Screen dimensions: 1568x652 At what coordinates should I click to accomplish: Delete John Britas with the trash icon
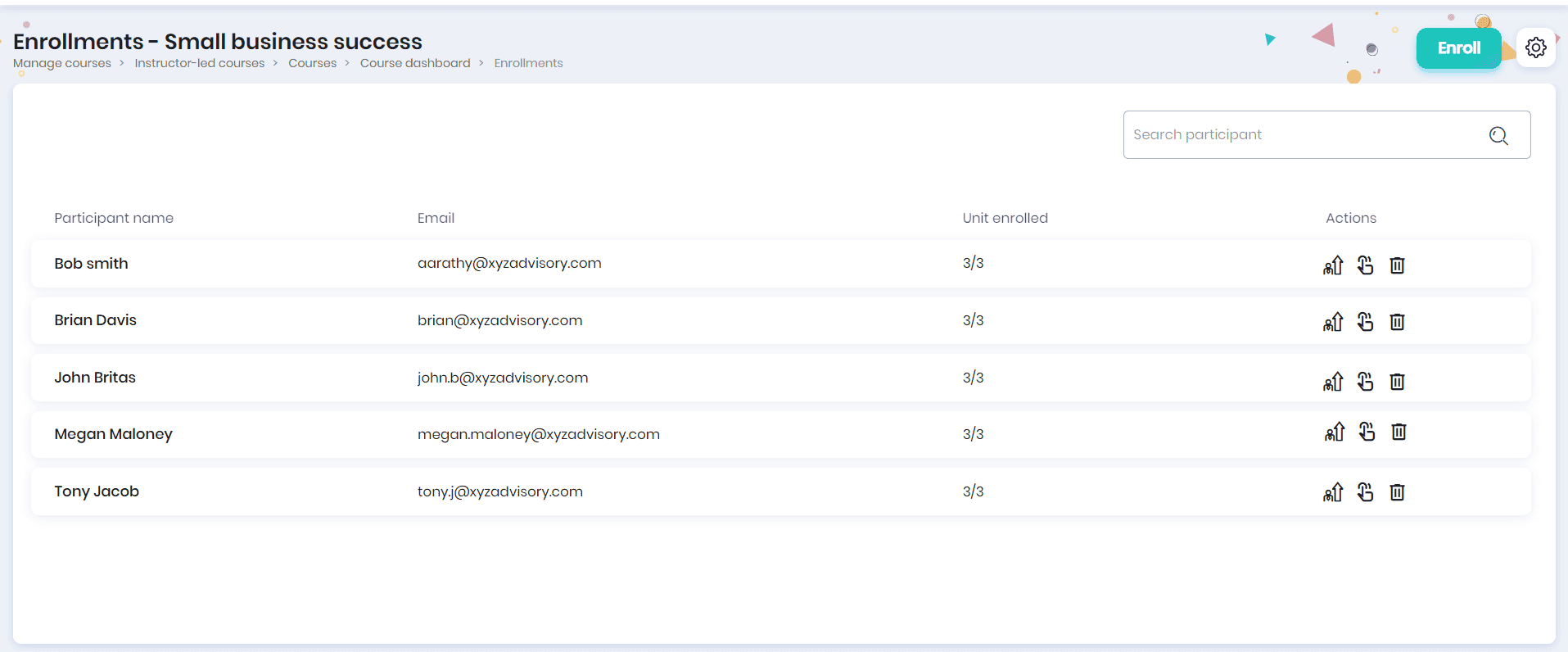coord(1397,382)
